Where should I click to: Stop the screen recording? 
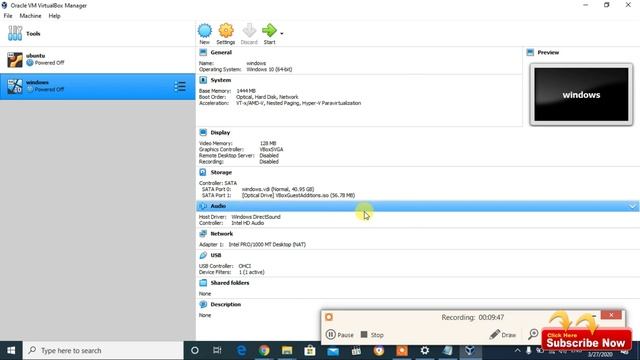coord(372,335)
